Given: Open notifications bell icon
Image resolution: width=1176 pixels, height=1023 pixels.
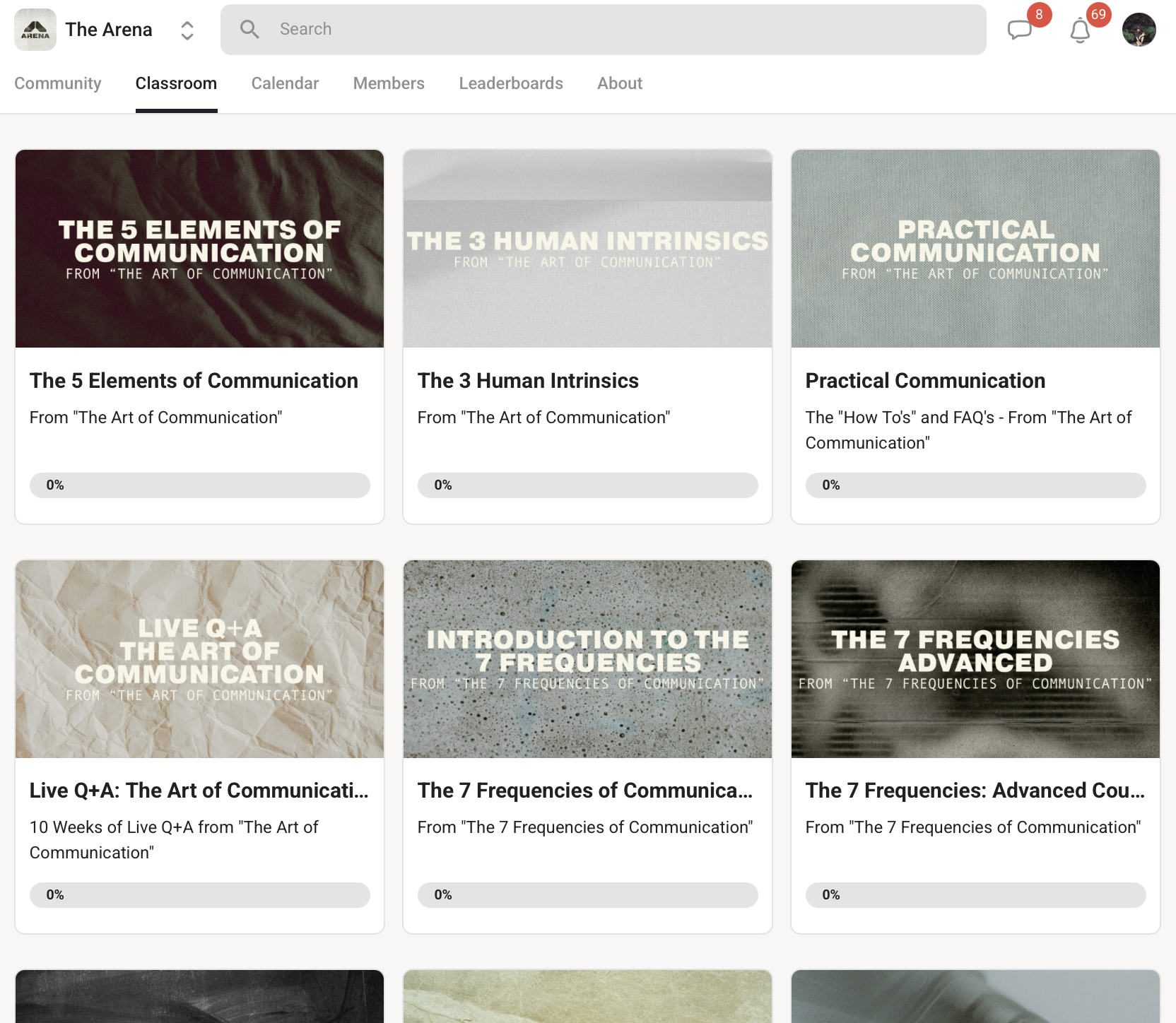Looking at the screenshot, I should click(1080, 30).
